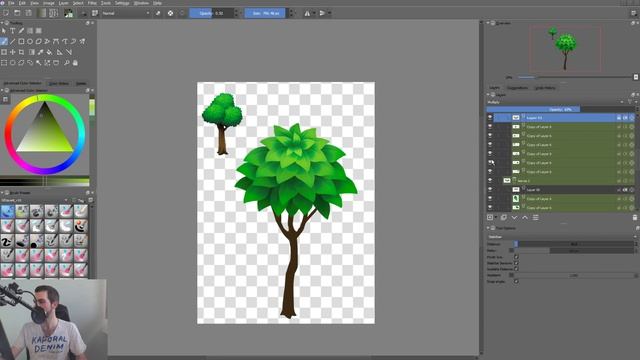
Task: Choose the Ellipse shape tool
Action: click(30, 41)
